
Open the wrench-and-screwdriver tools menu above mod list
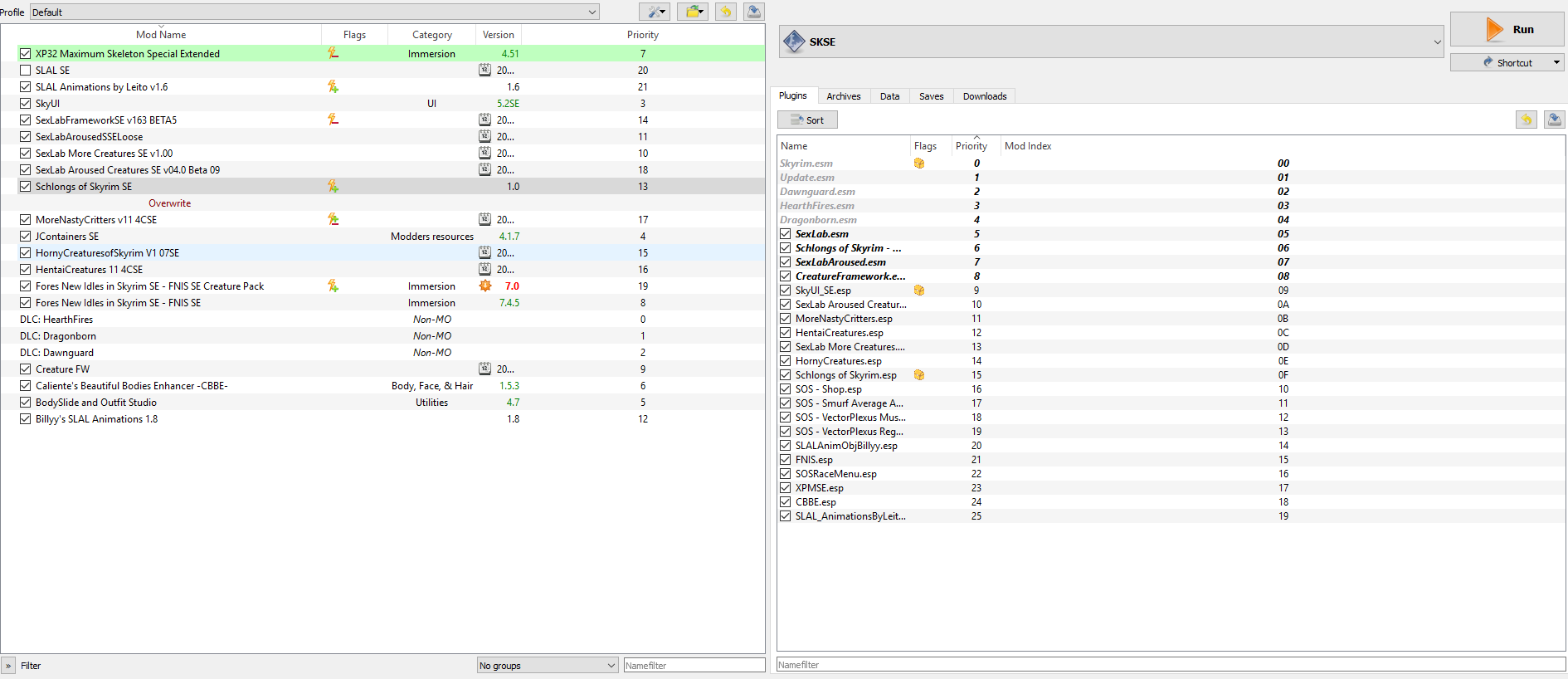click(x=655, y=12)
